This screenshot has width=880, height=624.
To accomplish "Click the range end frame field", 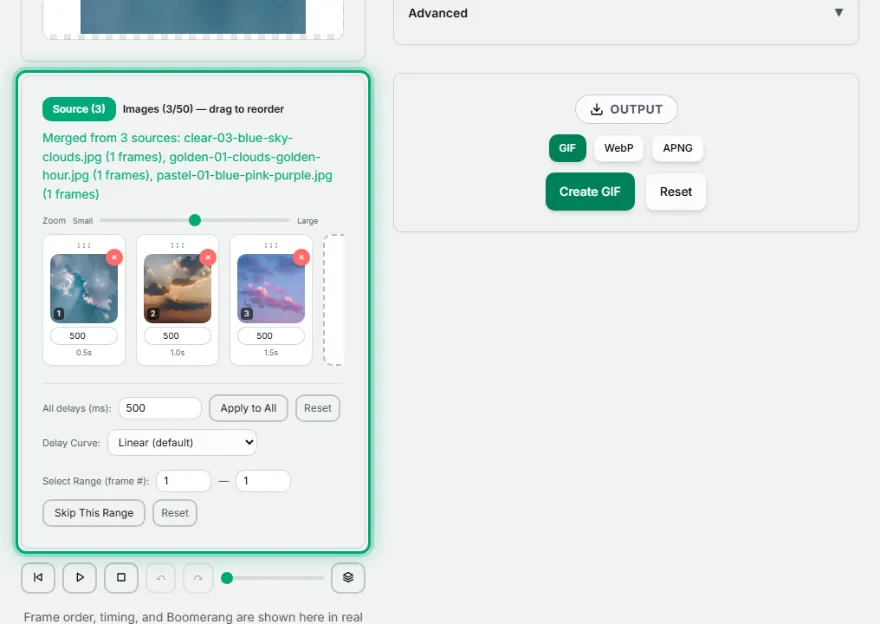I will (263, 481).
